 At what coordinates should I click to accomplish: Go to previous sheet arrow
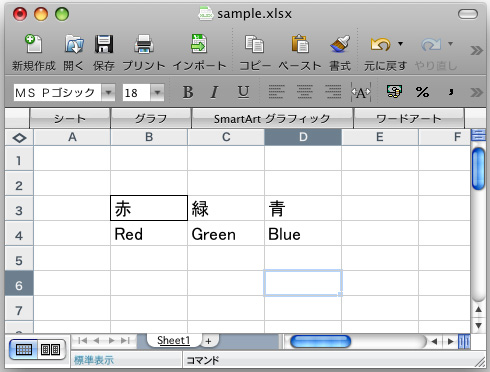point(97,341)
